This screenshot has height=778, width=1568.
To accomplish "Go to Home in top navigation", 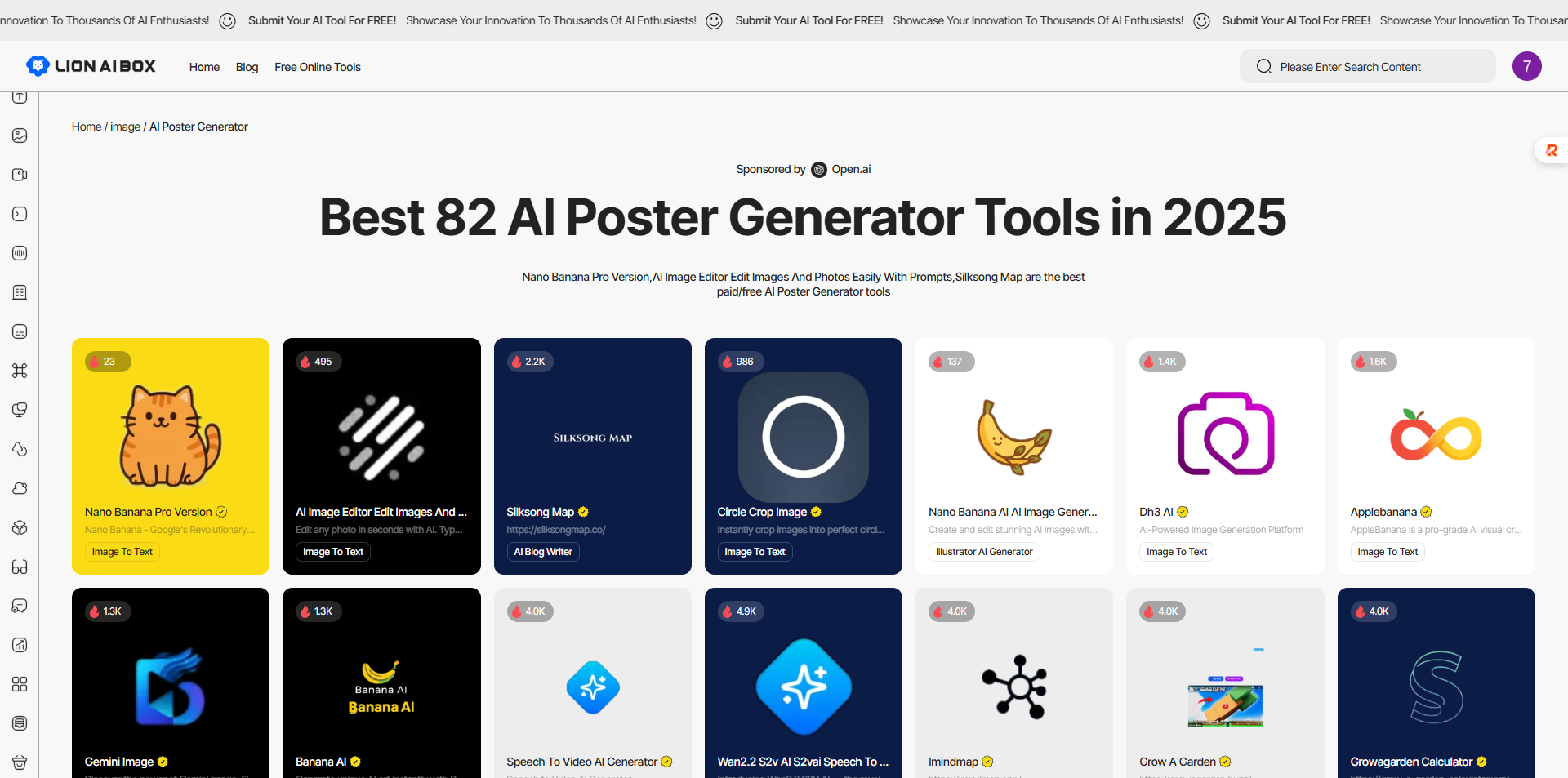I will click(x=204, y=67).
